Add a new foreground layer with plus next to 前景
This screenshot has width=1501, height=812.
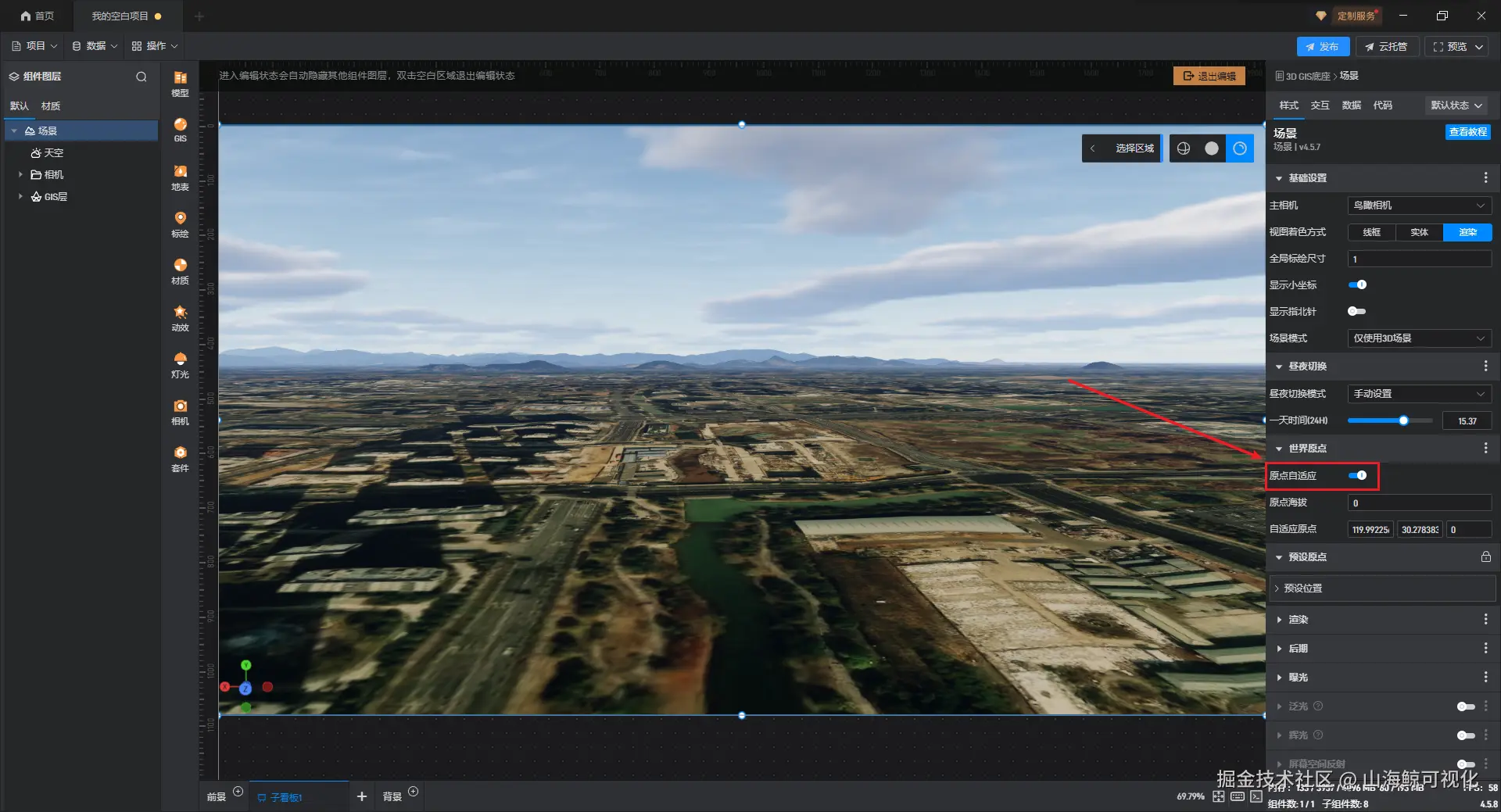(x=238, y=792)
